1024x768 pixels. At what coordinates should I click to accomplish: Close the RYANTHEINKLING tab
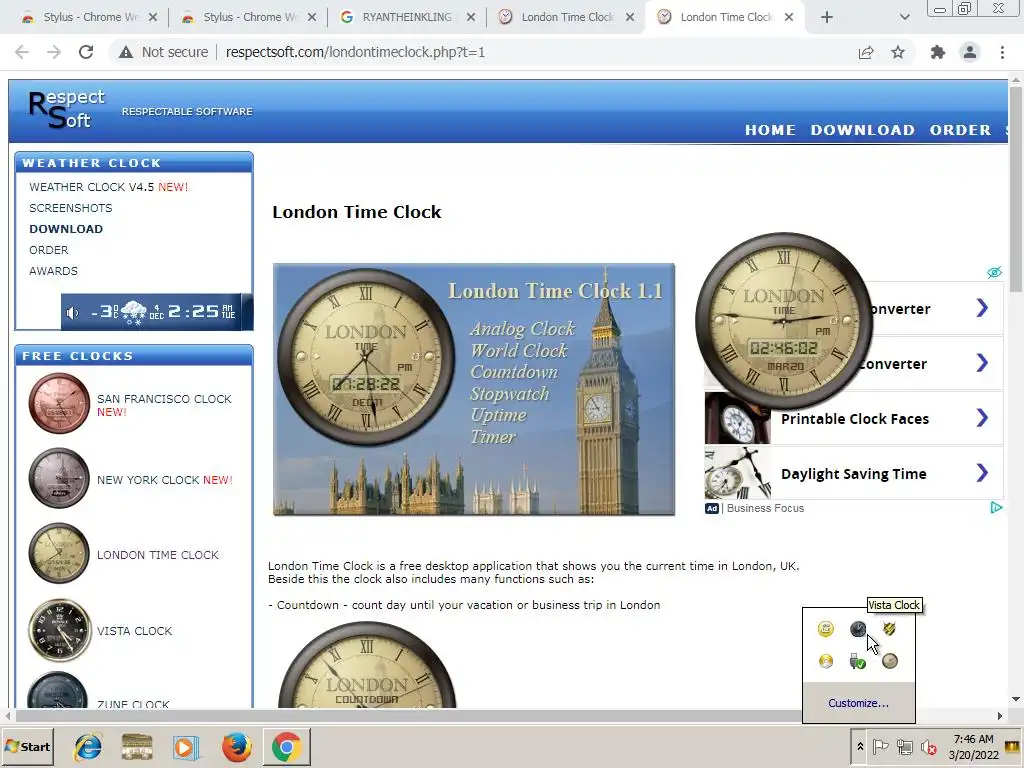tap(471, 17)
